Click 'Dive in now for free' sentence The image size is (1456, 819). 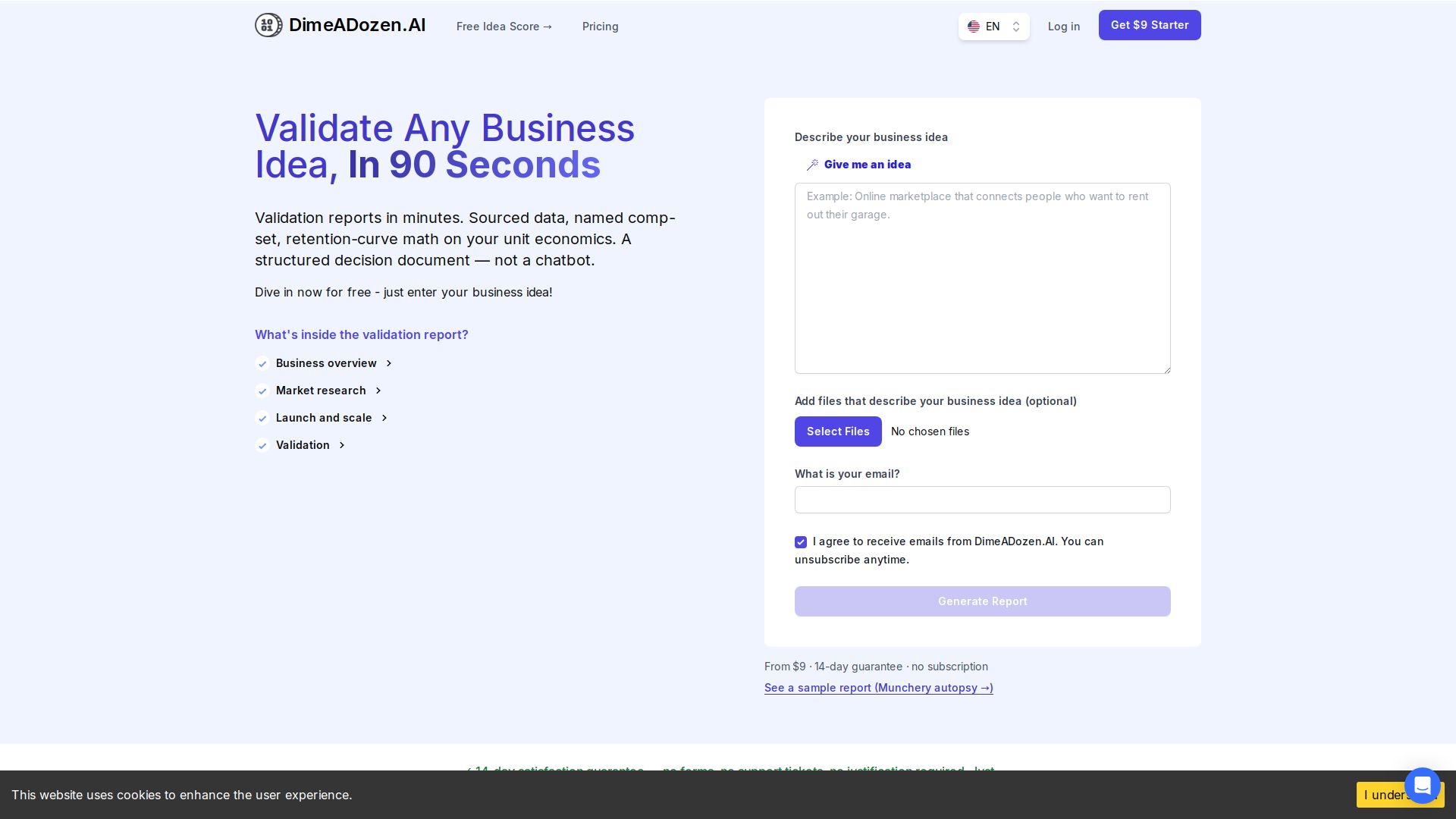point(403,292)
